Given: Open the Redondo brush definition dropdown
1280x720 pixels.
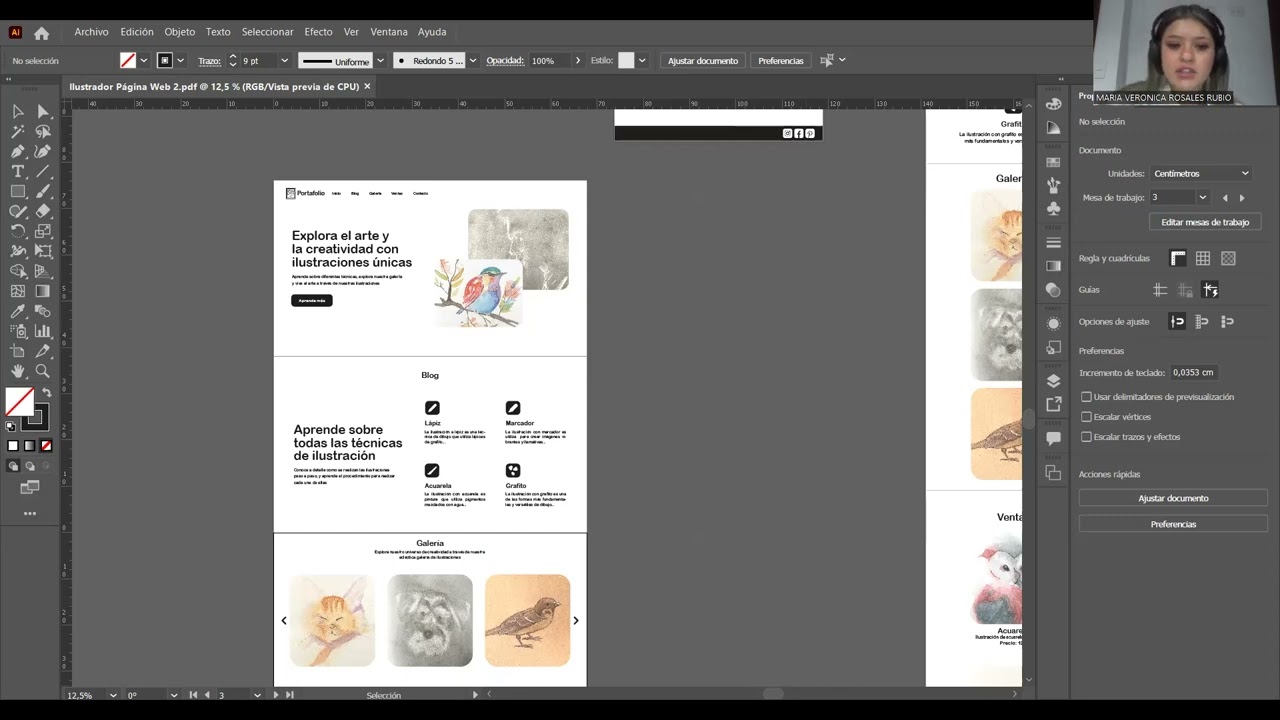Looking at the screenshot, I should click(473, 61).
